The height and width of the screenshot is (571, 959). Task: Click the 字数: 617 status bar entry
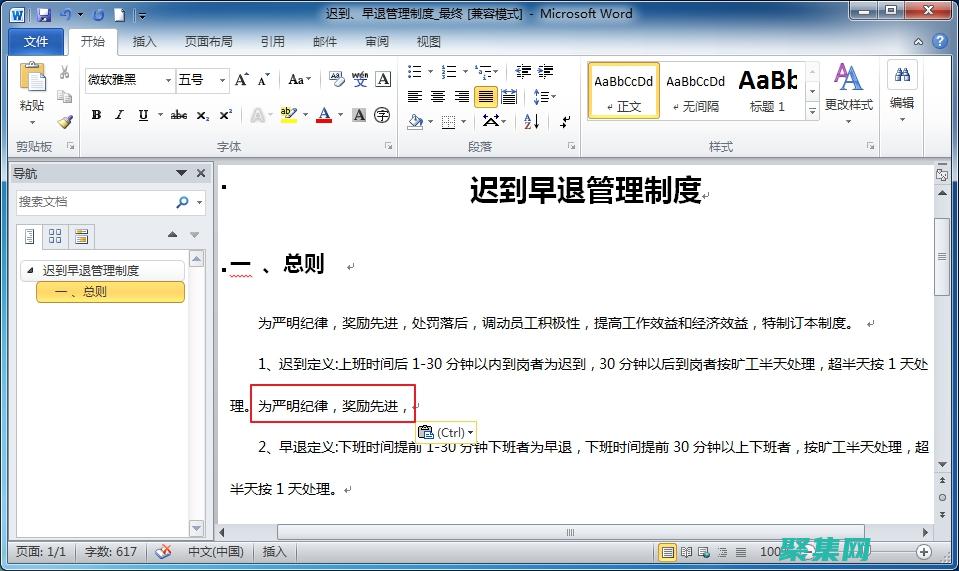tap(111, 551)
